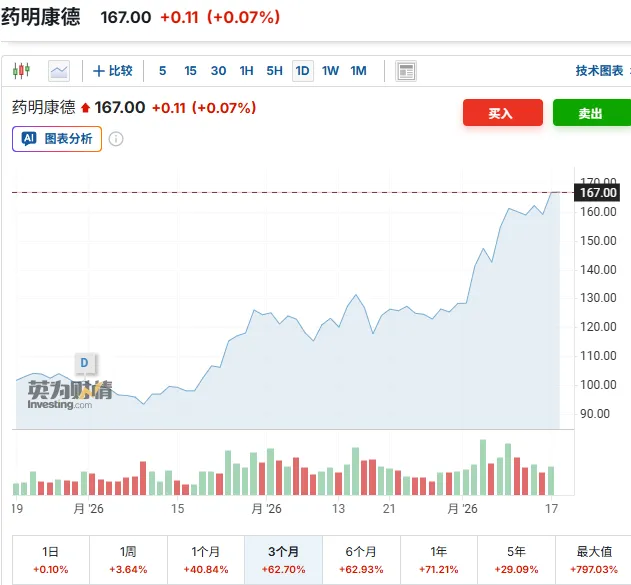Open the news overlay icon in toolbar
Image resolution: width=631 pixels, height=585 pixels.
[x=406, y=71]
